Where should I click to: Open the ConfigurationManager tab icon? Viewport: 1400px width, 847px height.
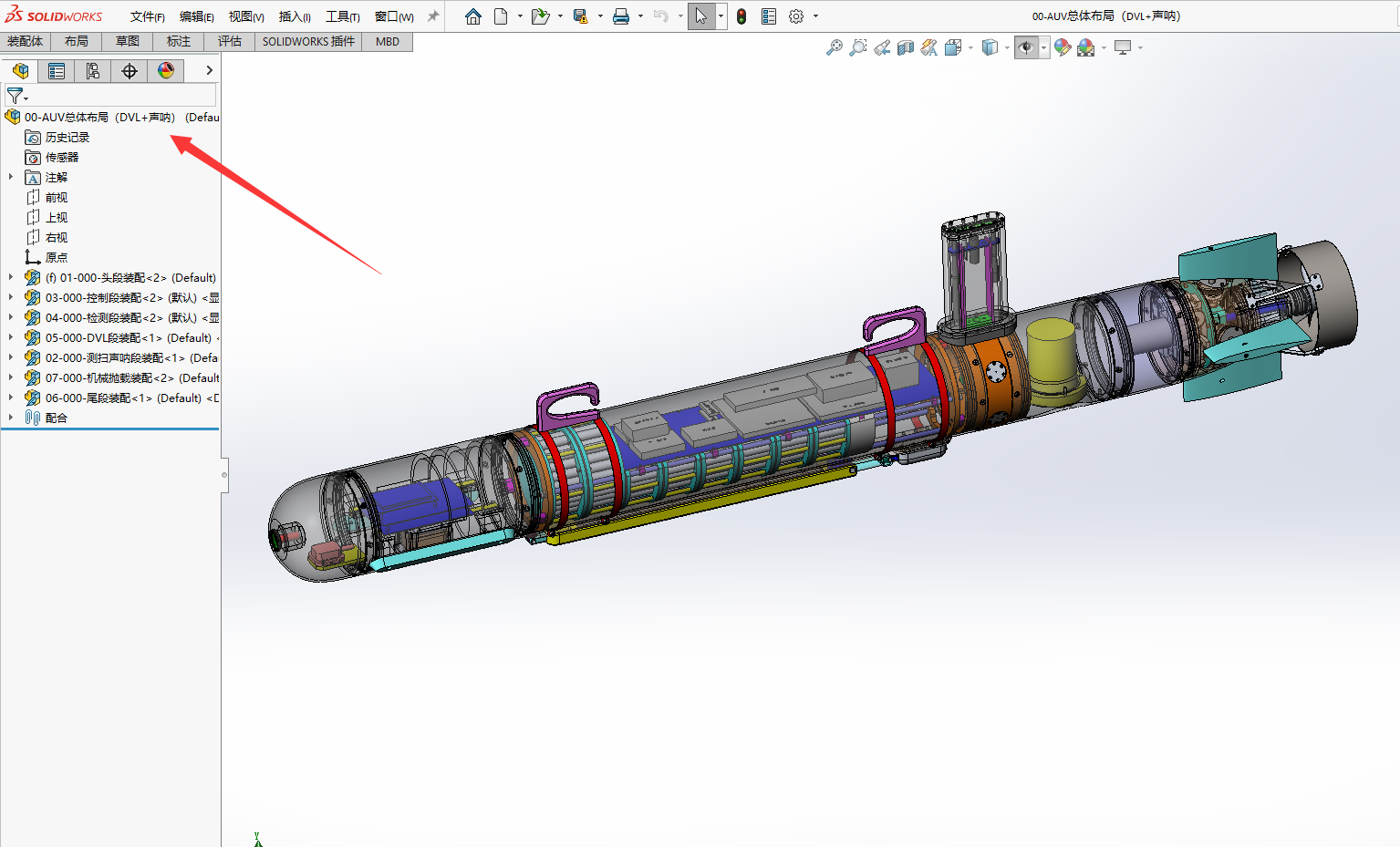93,71
